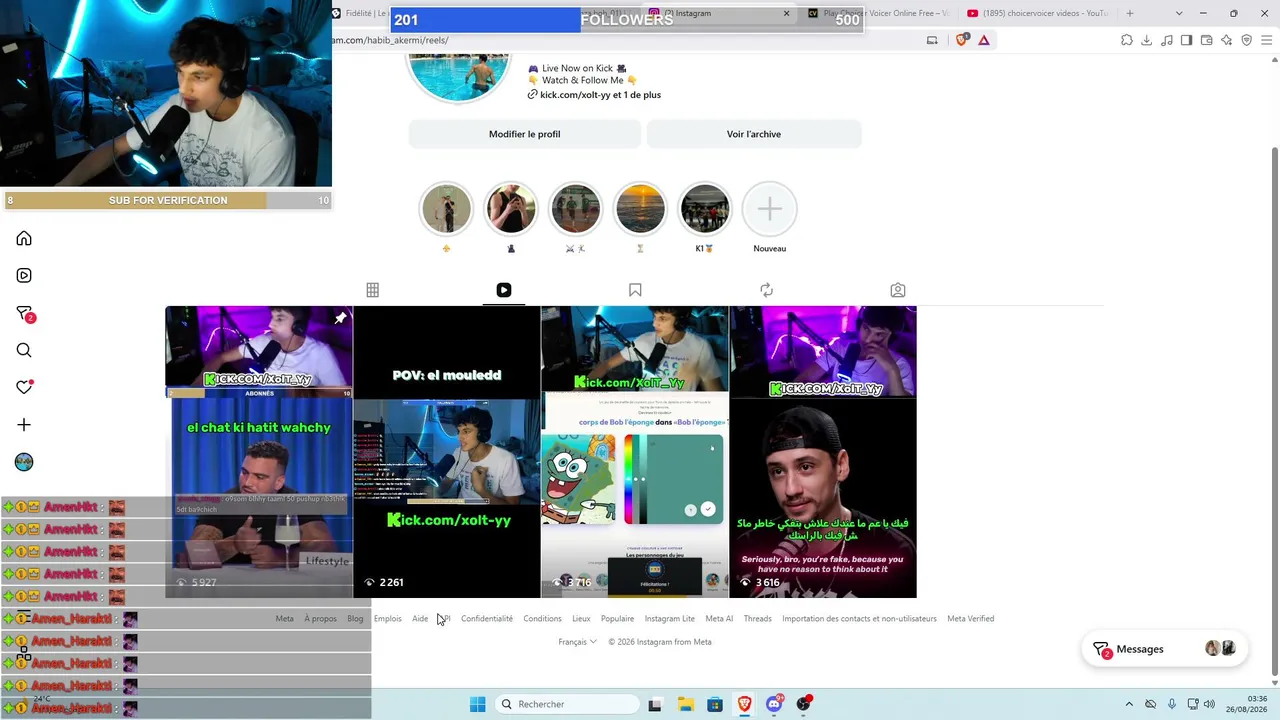Open the K1 story highlight
The width and height of the screenshot is (1280, 720).
(705, 209)
